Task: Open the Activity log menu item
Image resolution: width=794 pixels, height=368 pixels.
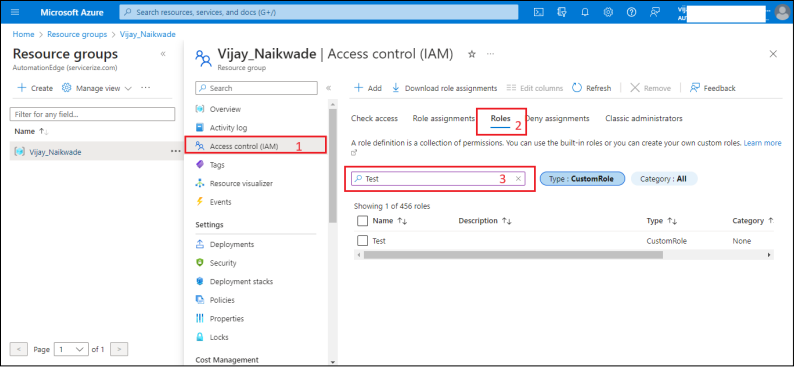Action: point(228,128)
